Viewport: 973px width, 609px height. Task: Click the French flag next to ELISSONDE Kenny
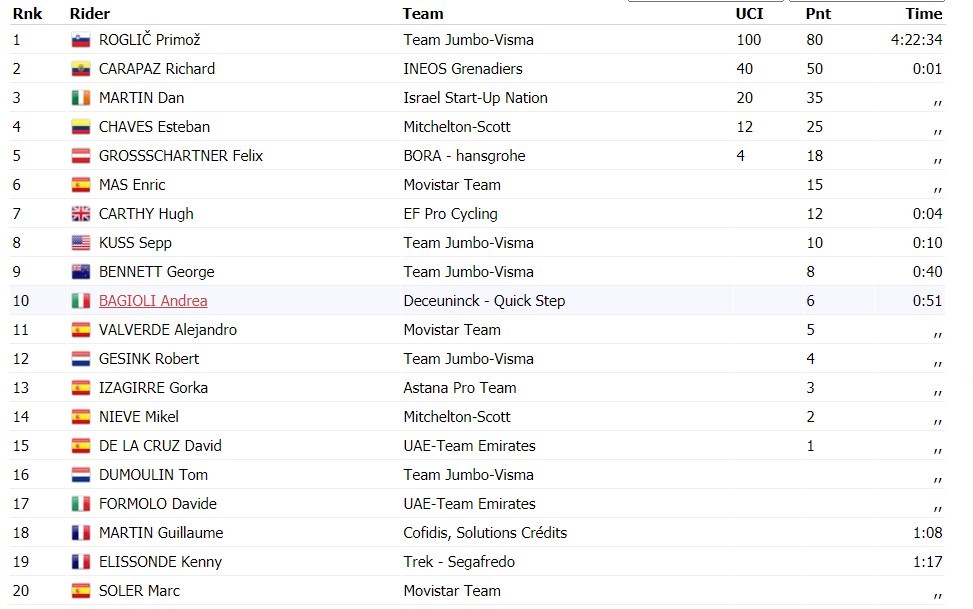(x=81, y=562)
